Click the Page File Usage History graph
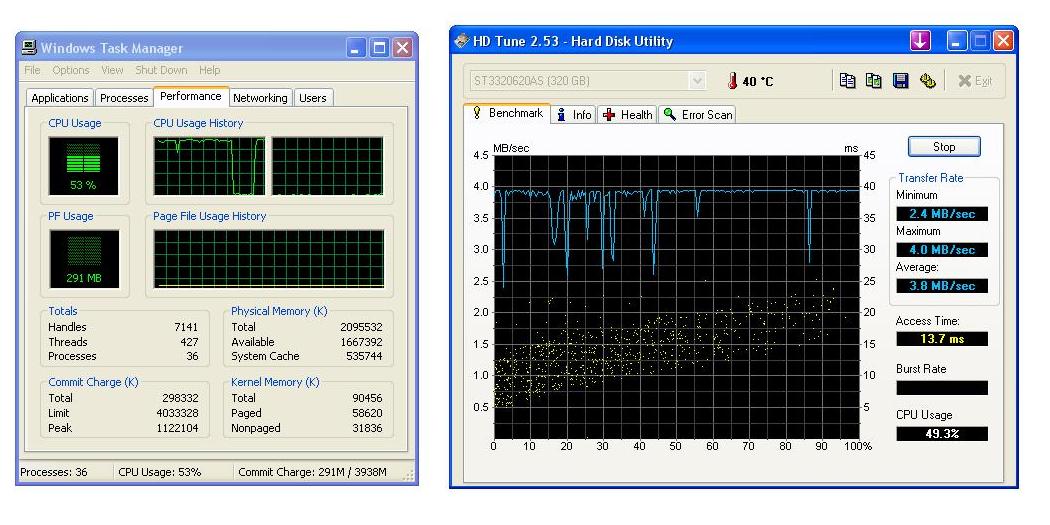Screen dimensions: 1050x525 click(x=269, y=258)
